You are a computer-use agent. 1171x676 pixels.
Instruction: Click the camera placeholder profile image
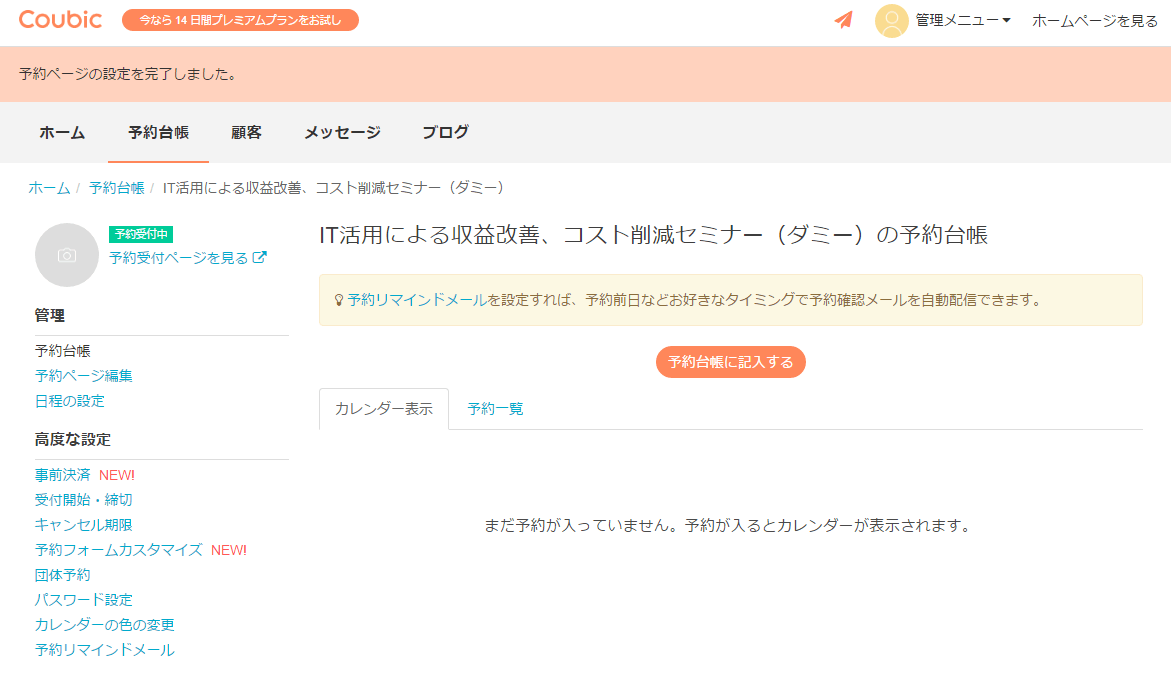[x=67, y=255]
